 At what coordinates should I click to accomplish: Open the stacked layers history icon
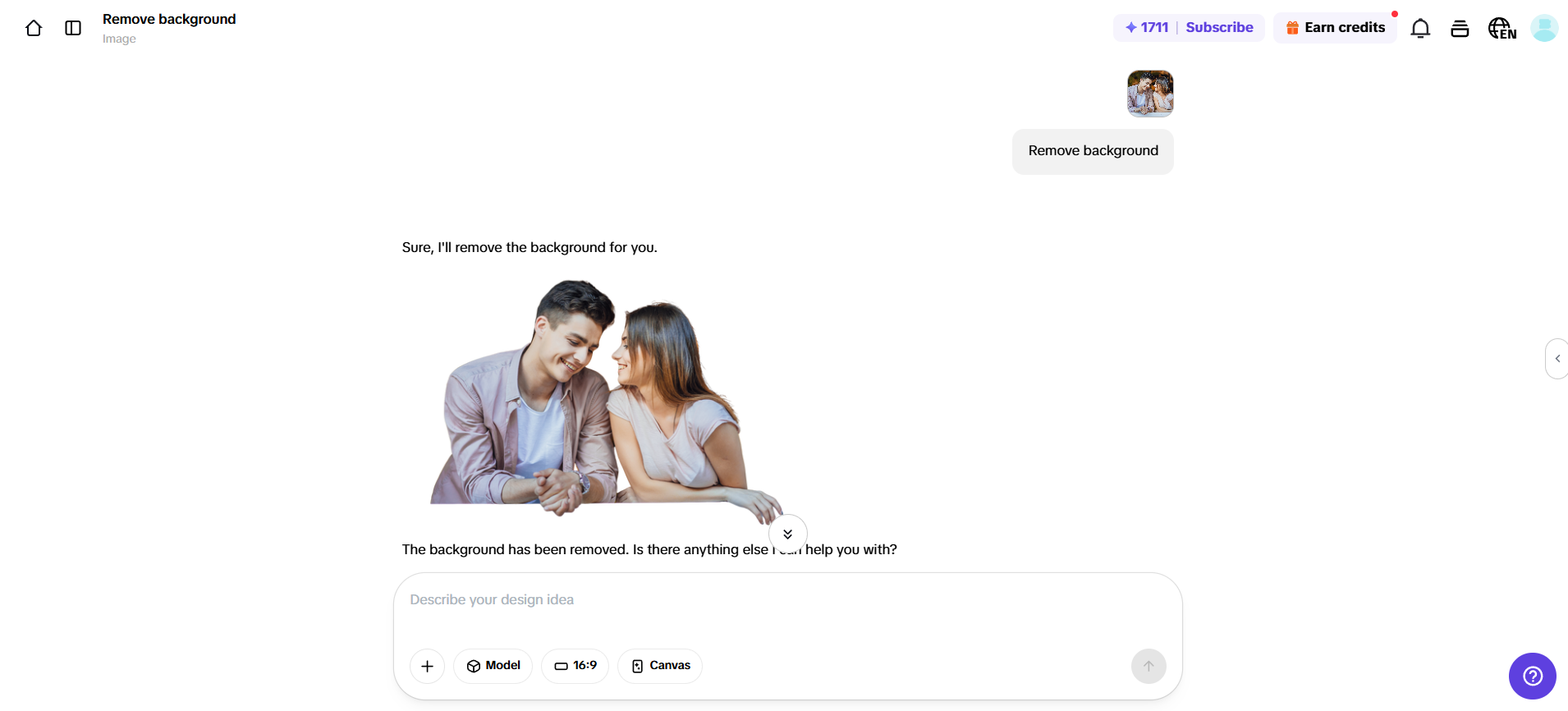pos(1460,28)
